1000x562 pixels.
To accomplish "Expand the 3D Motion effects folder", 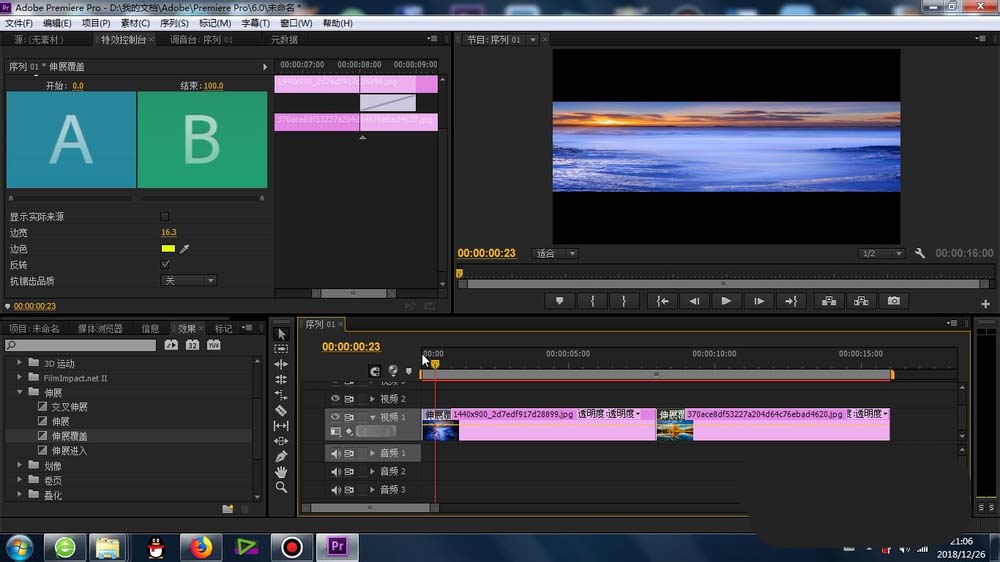I will click(19, 362).
